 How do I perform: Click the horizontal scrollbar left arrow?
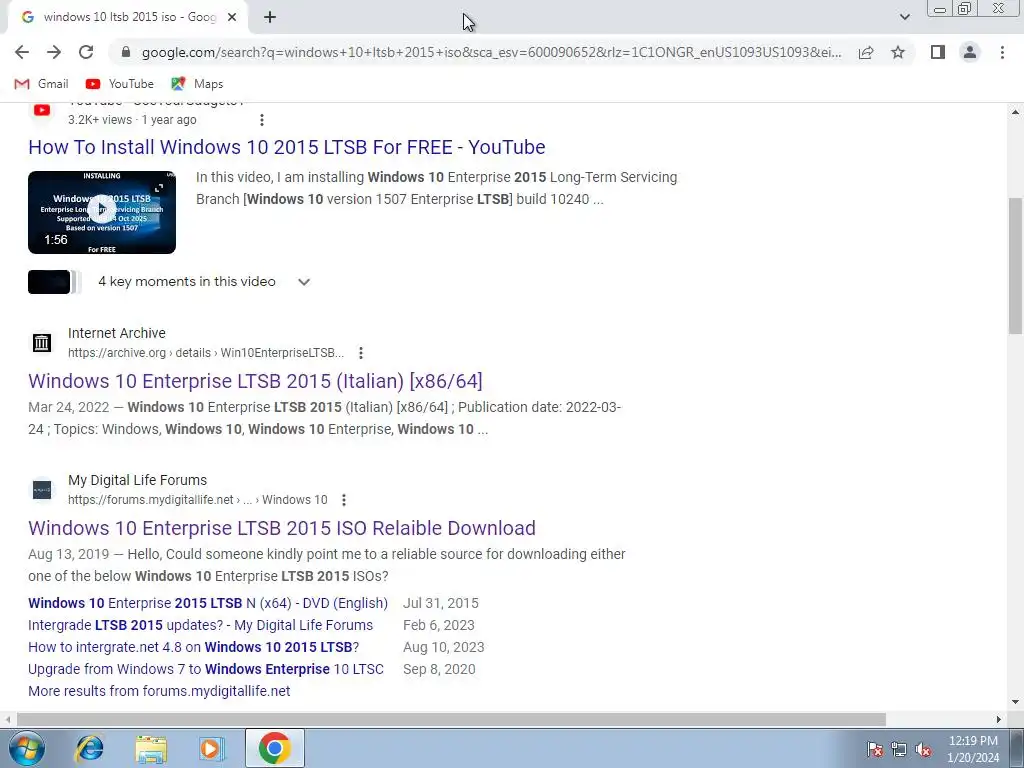[x=8, y=720]
